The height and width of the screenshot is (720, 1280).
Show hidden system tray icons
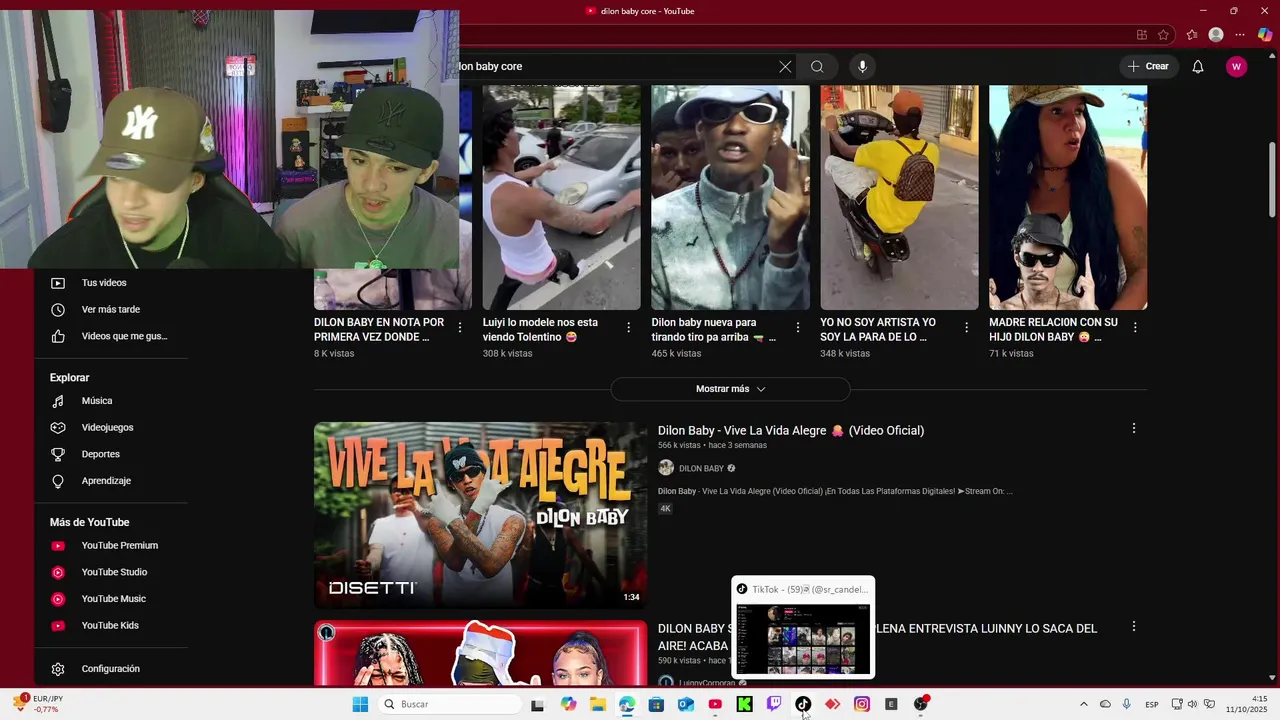[1083, 704]
